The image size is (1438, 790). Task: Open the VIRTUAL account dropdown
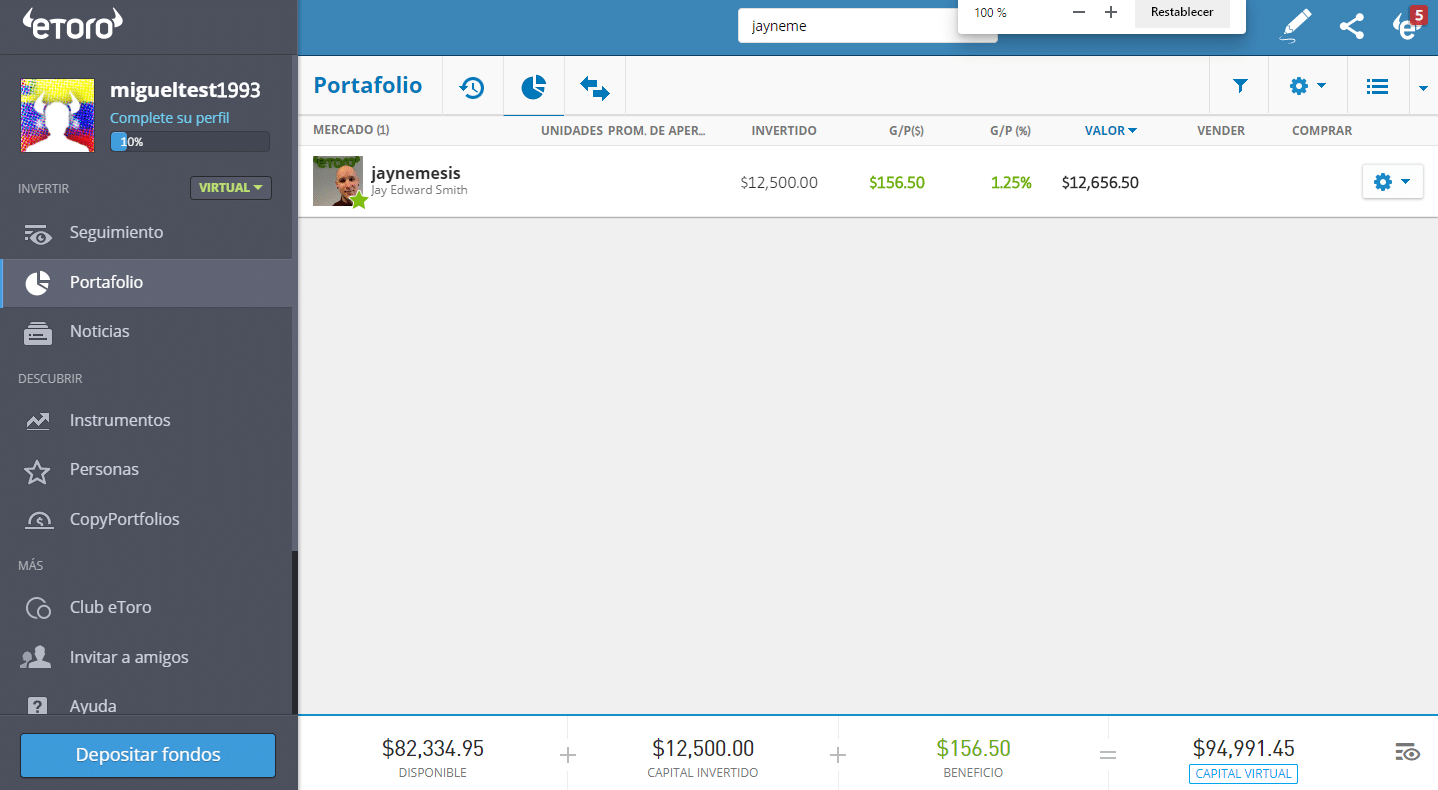pos(230,188)
